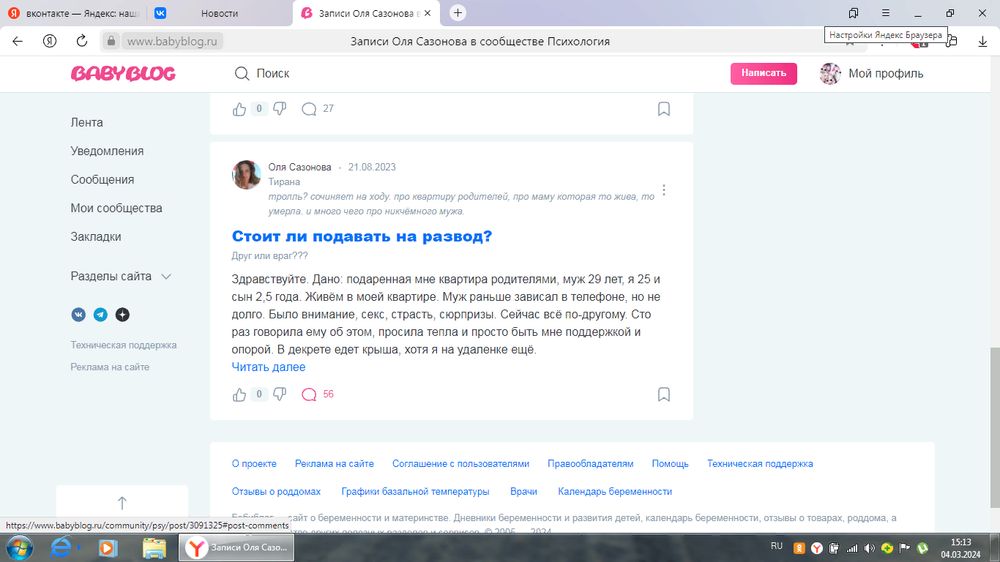Switch to the 'вконтакте — Яндекс' tab
This screenshot has height=562, width=1000.
point(73,13)
